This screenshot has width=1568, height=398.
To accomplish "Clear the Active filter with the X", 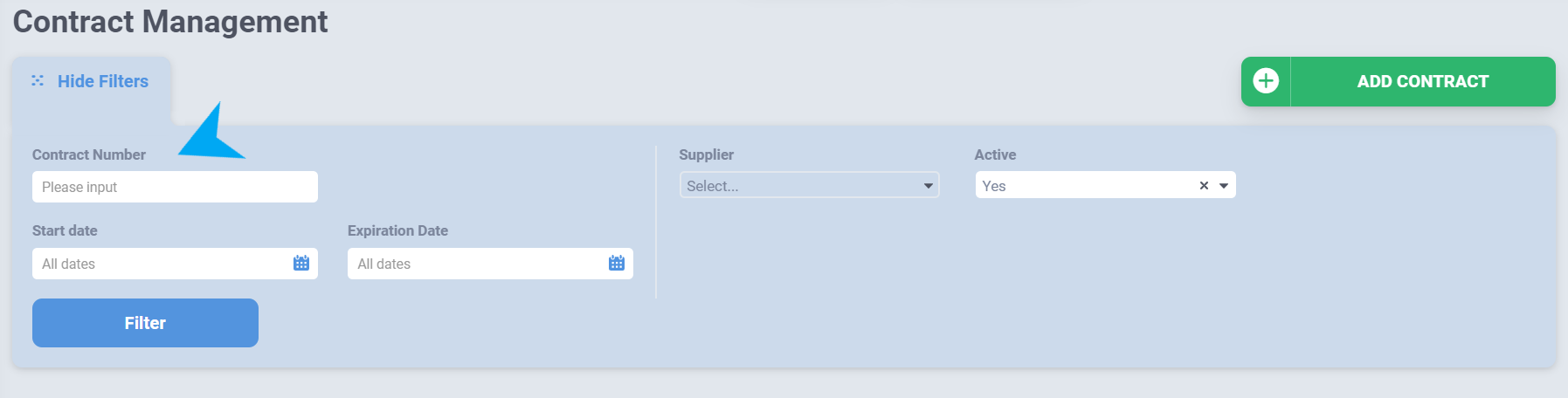I will [1204, 185].
